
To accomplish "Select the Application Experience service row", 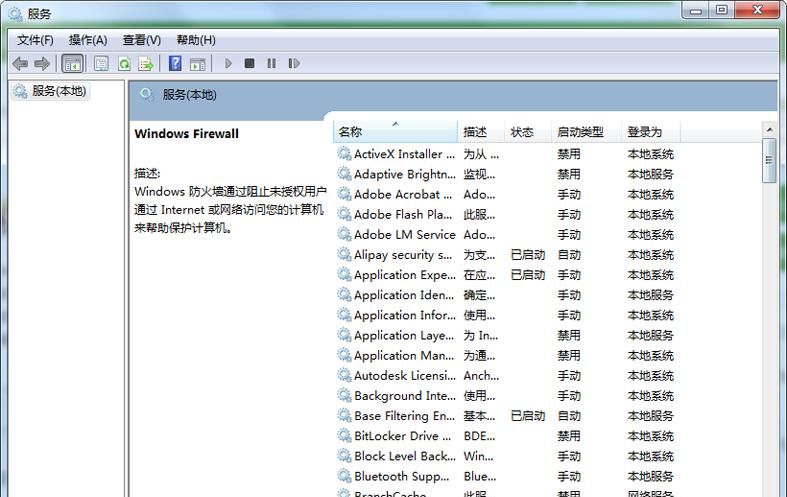I will 505,275.
